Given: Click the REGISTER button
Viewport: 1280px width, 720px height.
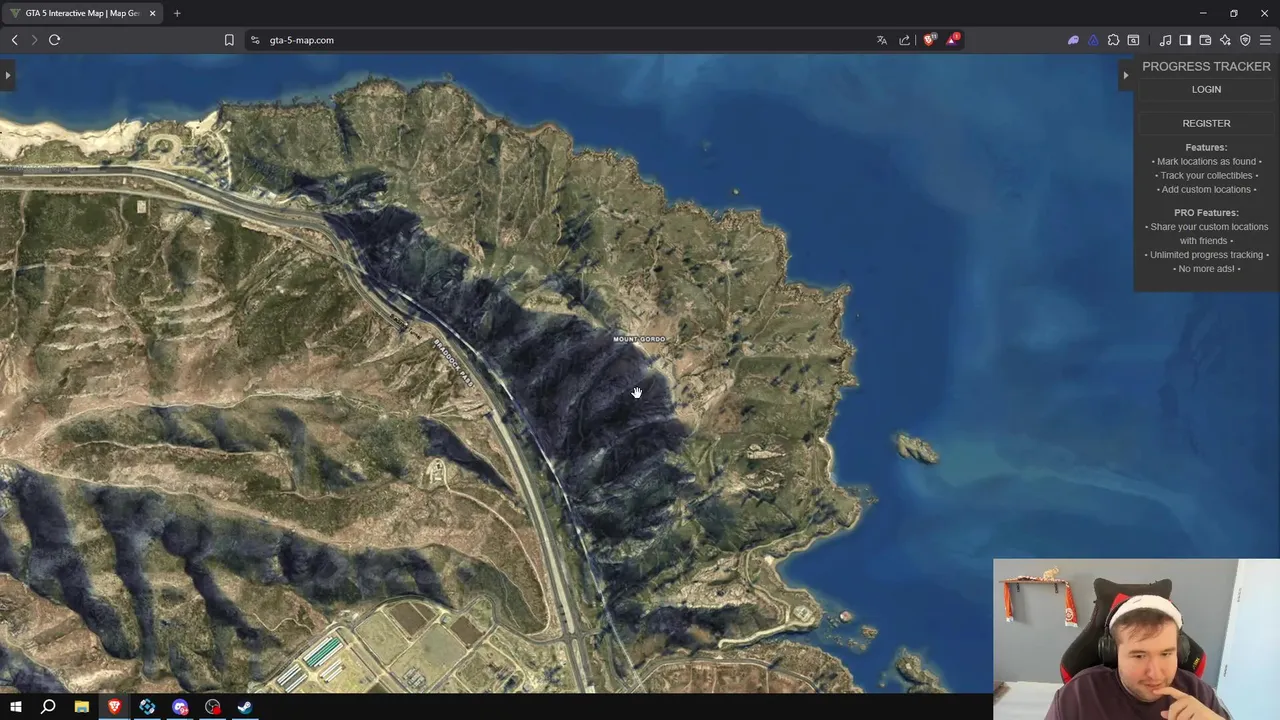Looking at the screenshot, I should 1206,123.
